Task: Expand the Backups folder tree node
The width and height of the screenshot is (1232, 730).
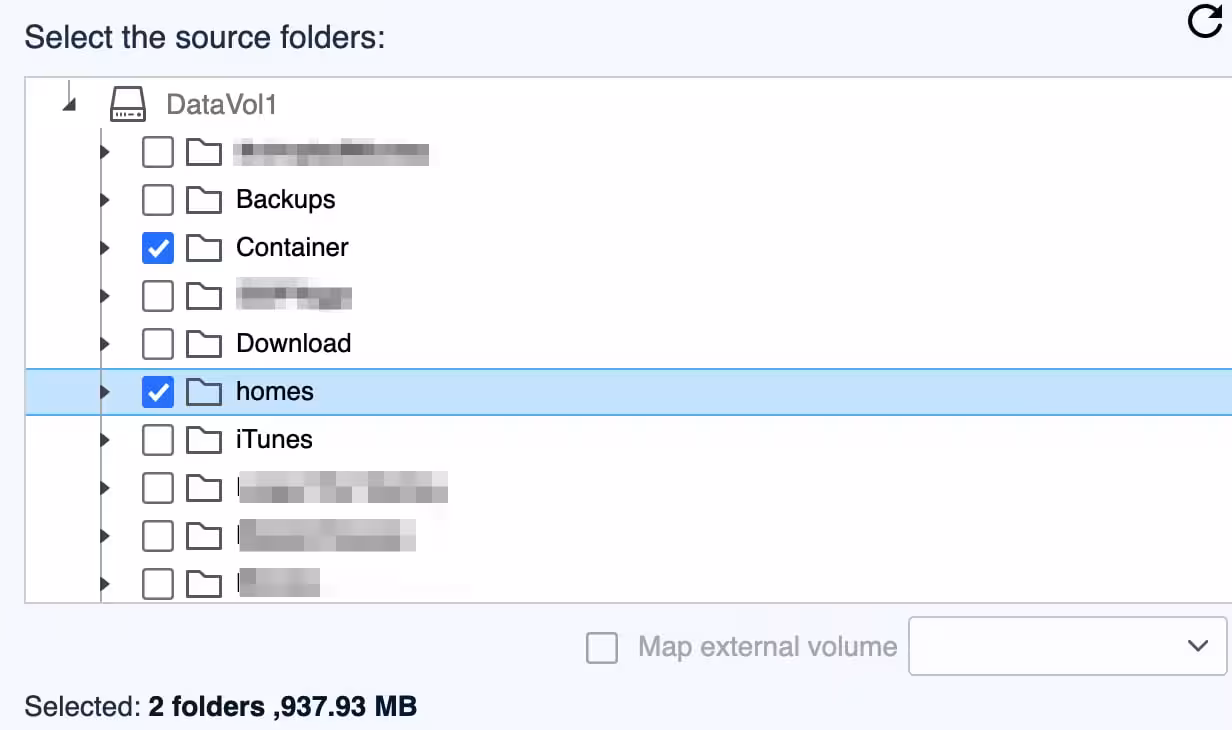Action: 105,200
